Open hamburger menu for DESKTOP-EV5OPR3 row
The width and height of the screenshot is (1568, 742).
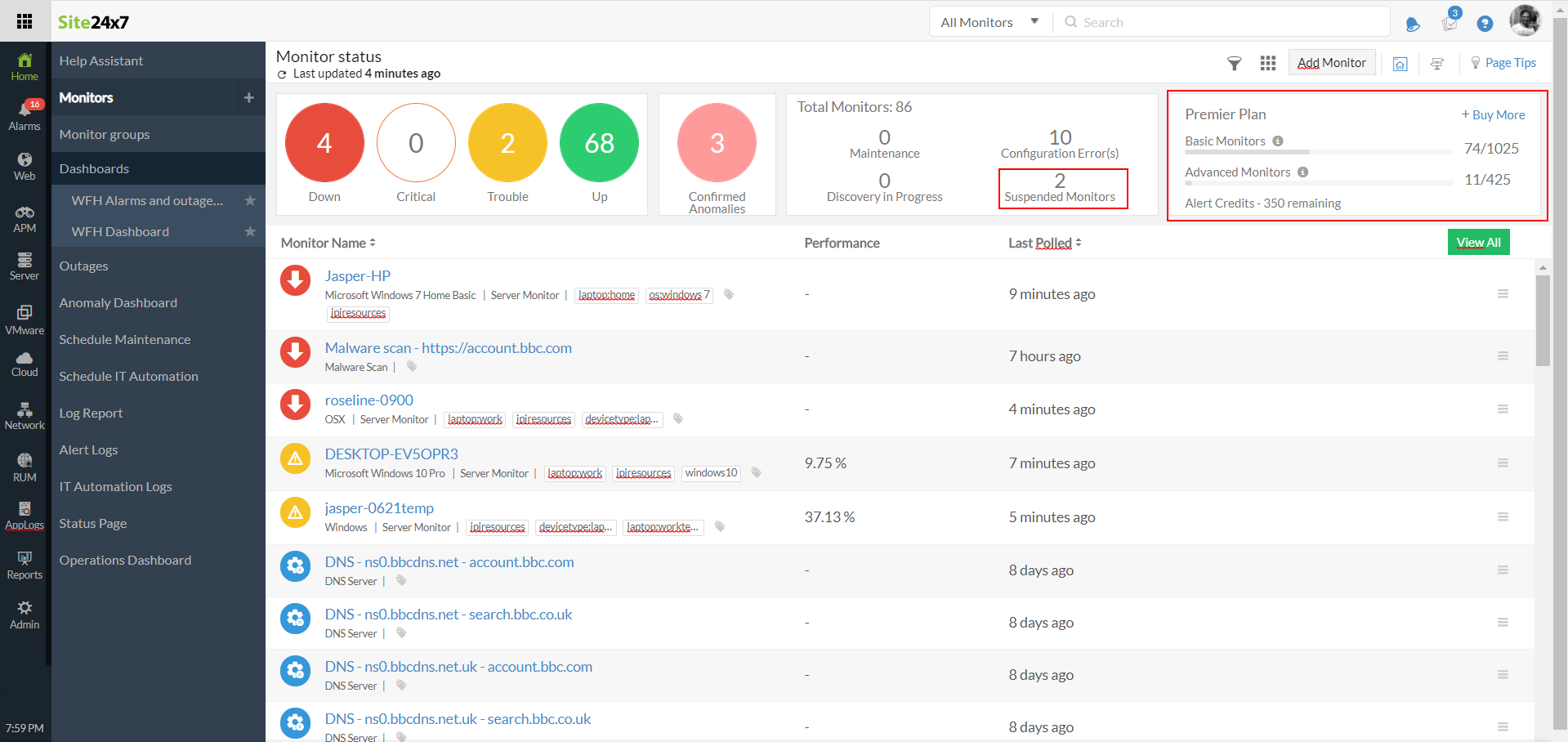pyautogui.click(x=1503, y=463)
